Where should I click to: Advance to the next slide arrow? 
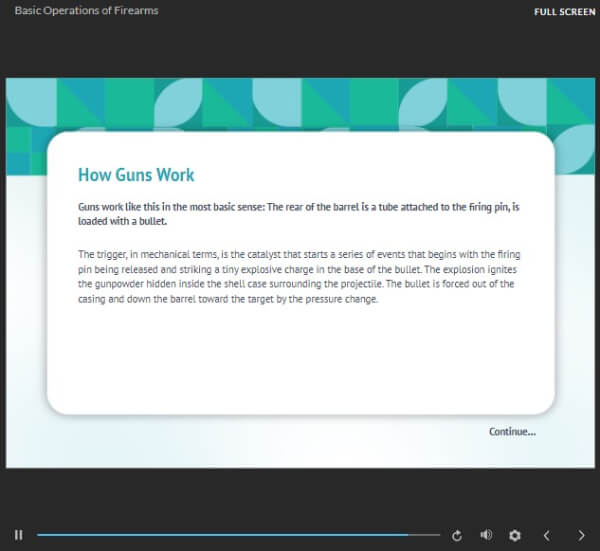[x=581, y=535]
